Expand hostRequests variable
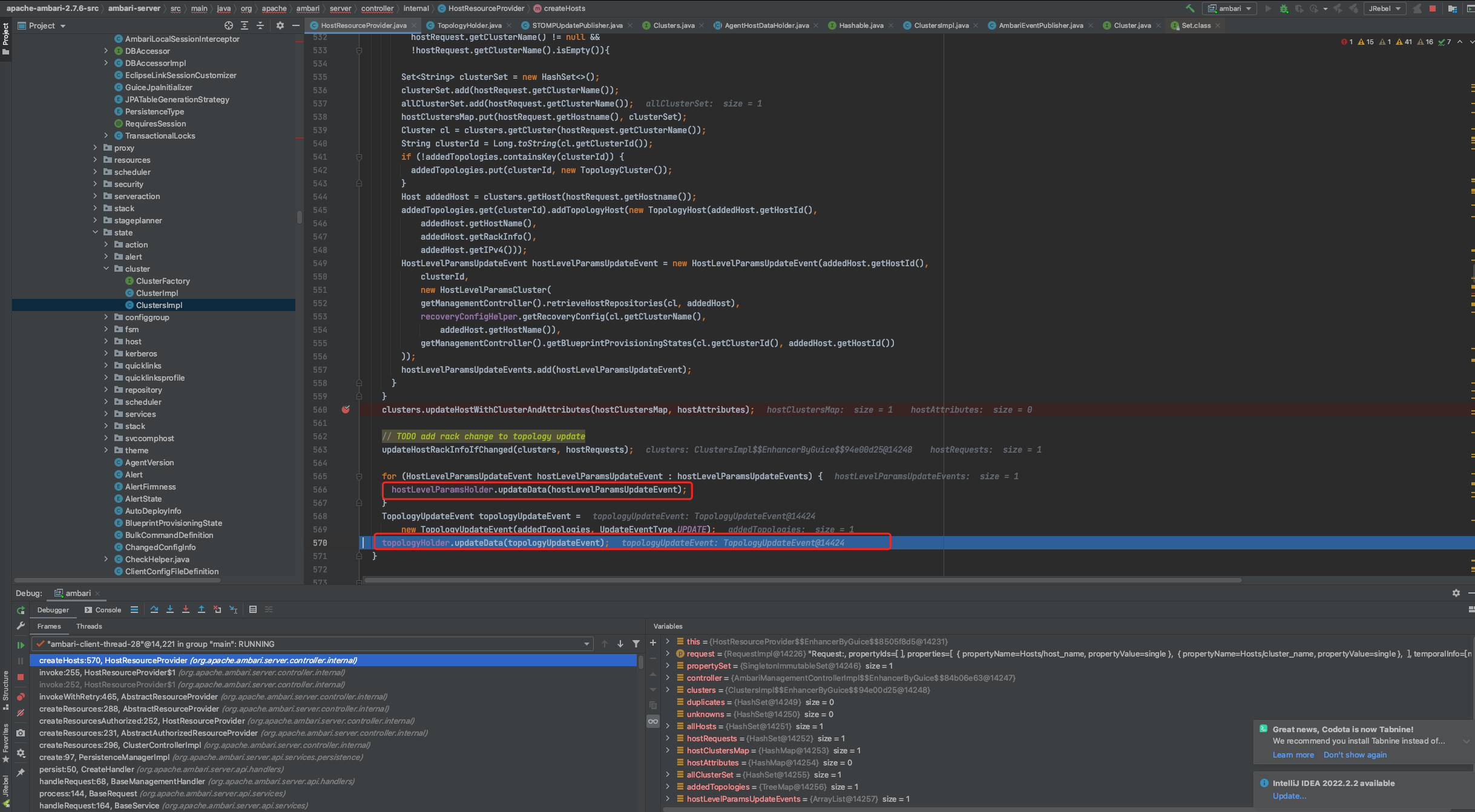 coord(668,738)
